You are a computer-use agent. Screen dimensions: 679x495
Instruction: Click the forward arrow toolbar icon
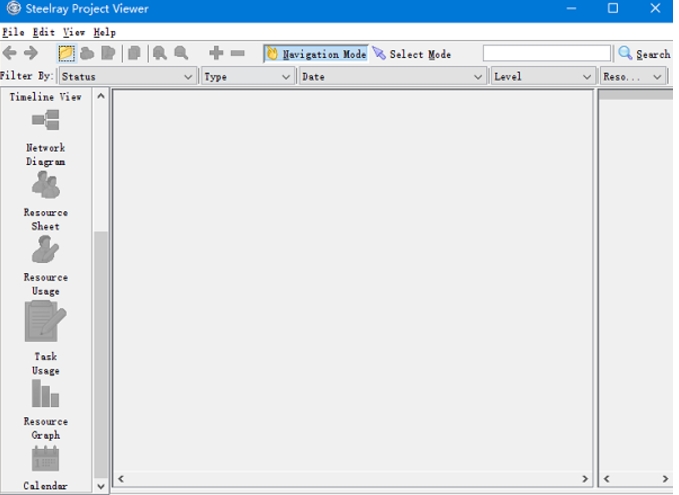click(x=31, y=53)
